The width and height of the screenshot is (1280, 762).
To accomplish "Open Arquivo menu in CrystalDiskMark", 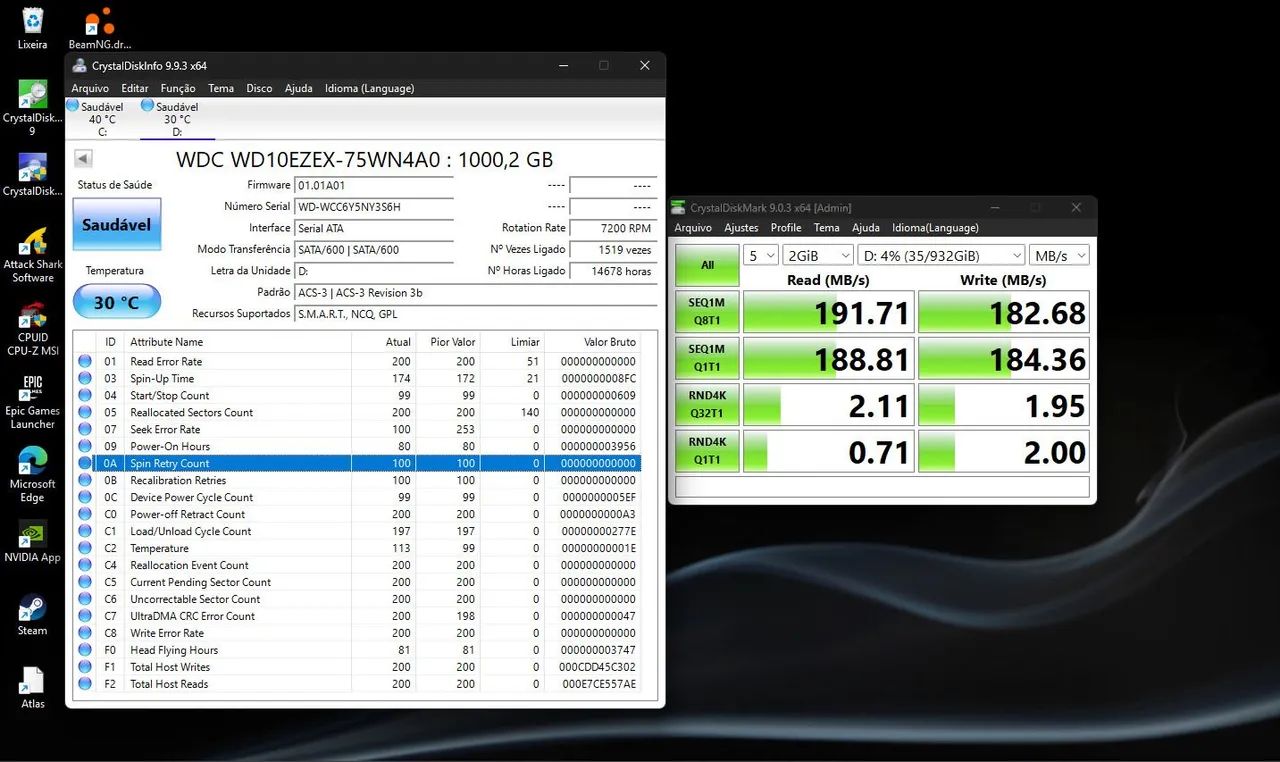I will point(693,228).
